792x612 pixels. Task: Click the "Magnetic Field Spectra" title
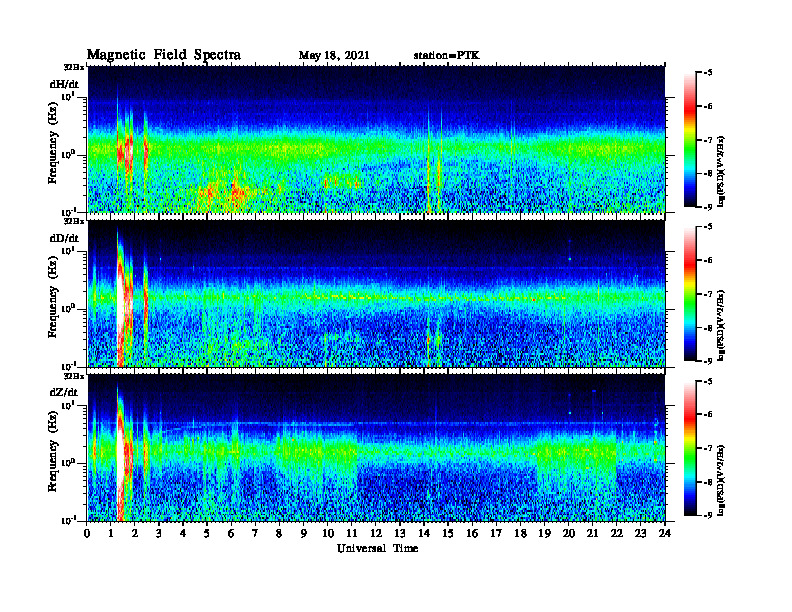pyautogui.click(x=164, y=55)
